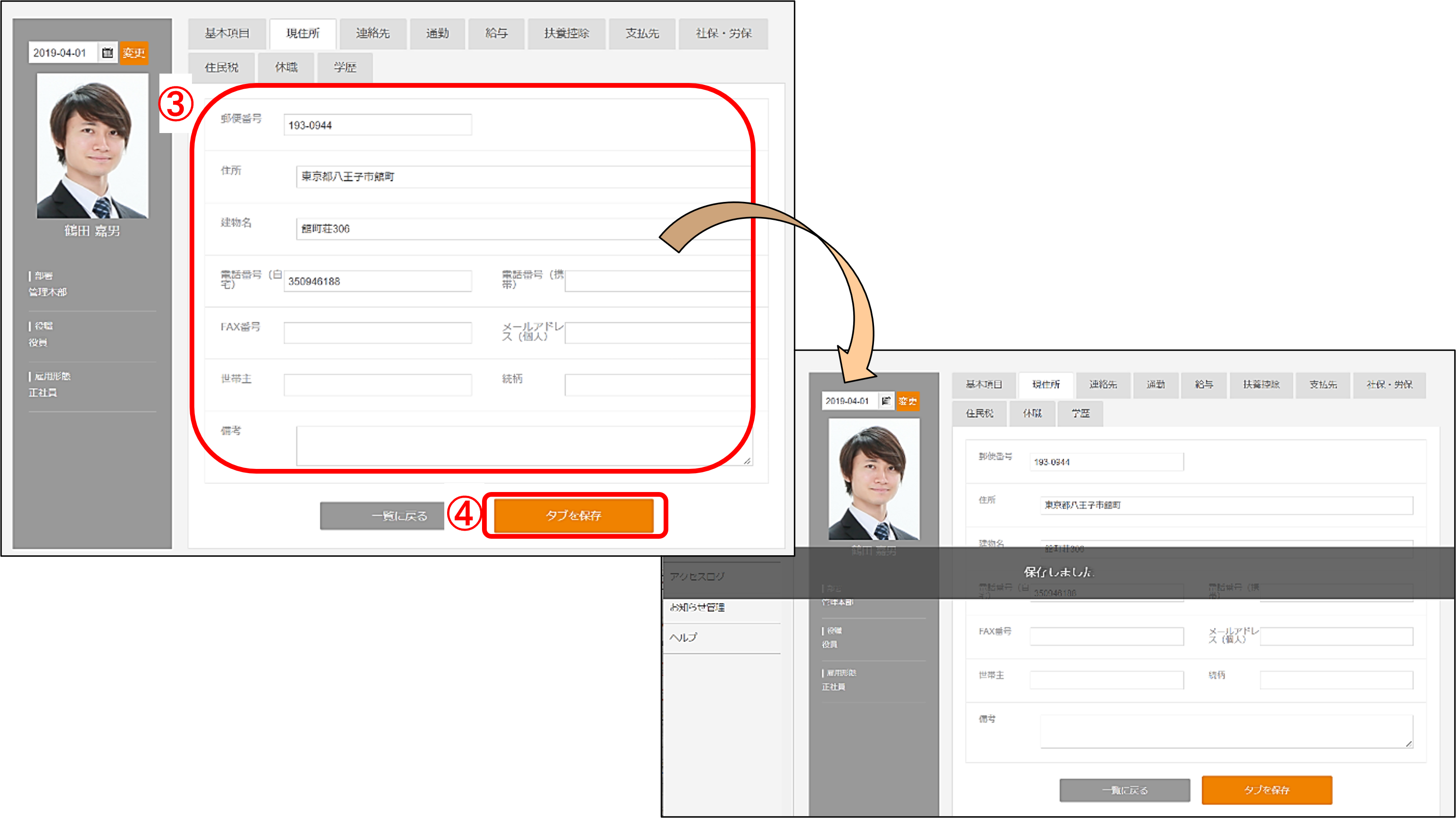The width and height of the screenshot is (1456, 818).
Task: Open the 通勤 tab in upper screenshot
Action: point(438,33)
